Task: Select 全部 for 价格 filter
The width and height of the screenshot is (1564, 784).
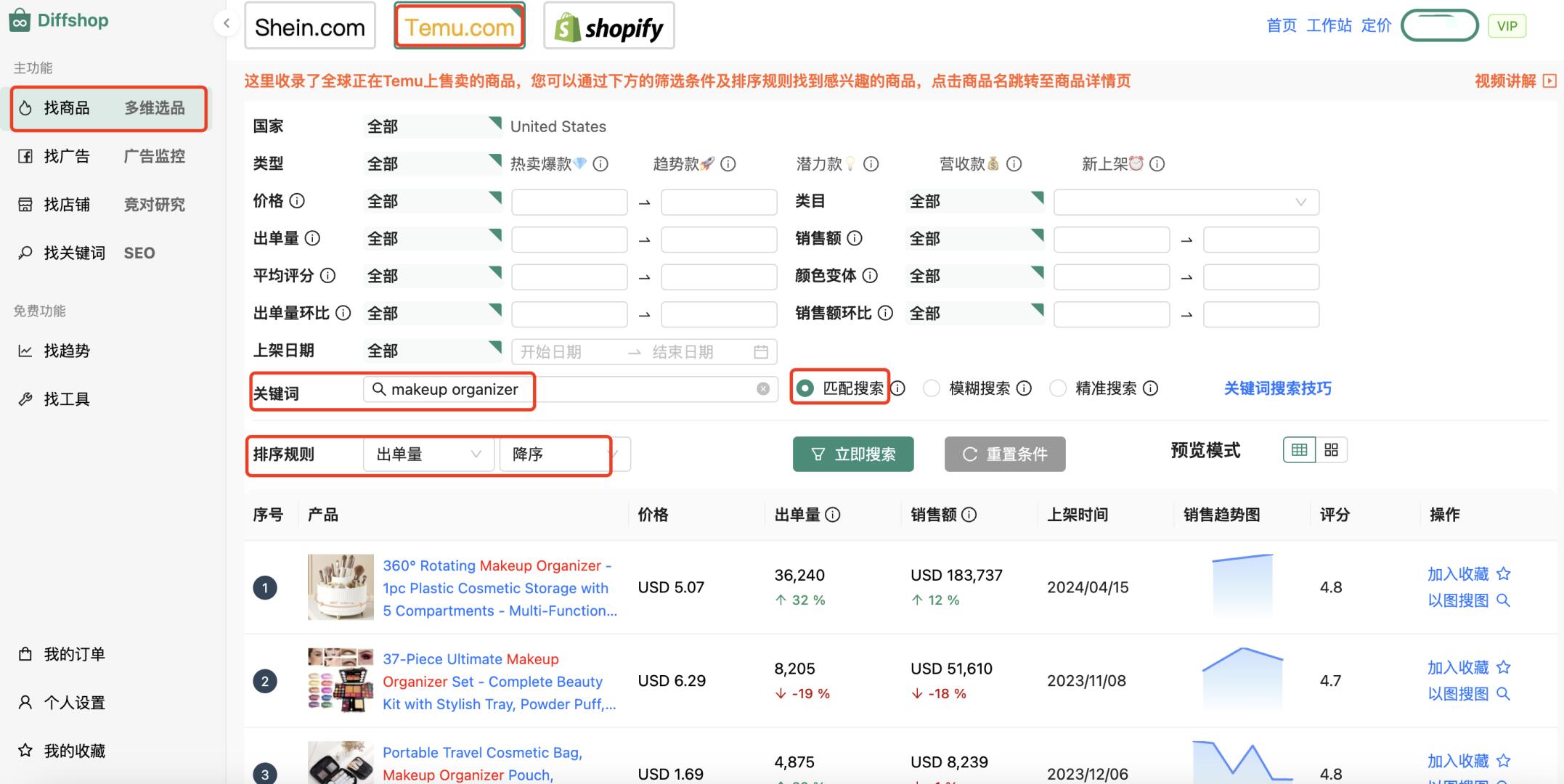Action: click(x=433, y=201)
